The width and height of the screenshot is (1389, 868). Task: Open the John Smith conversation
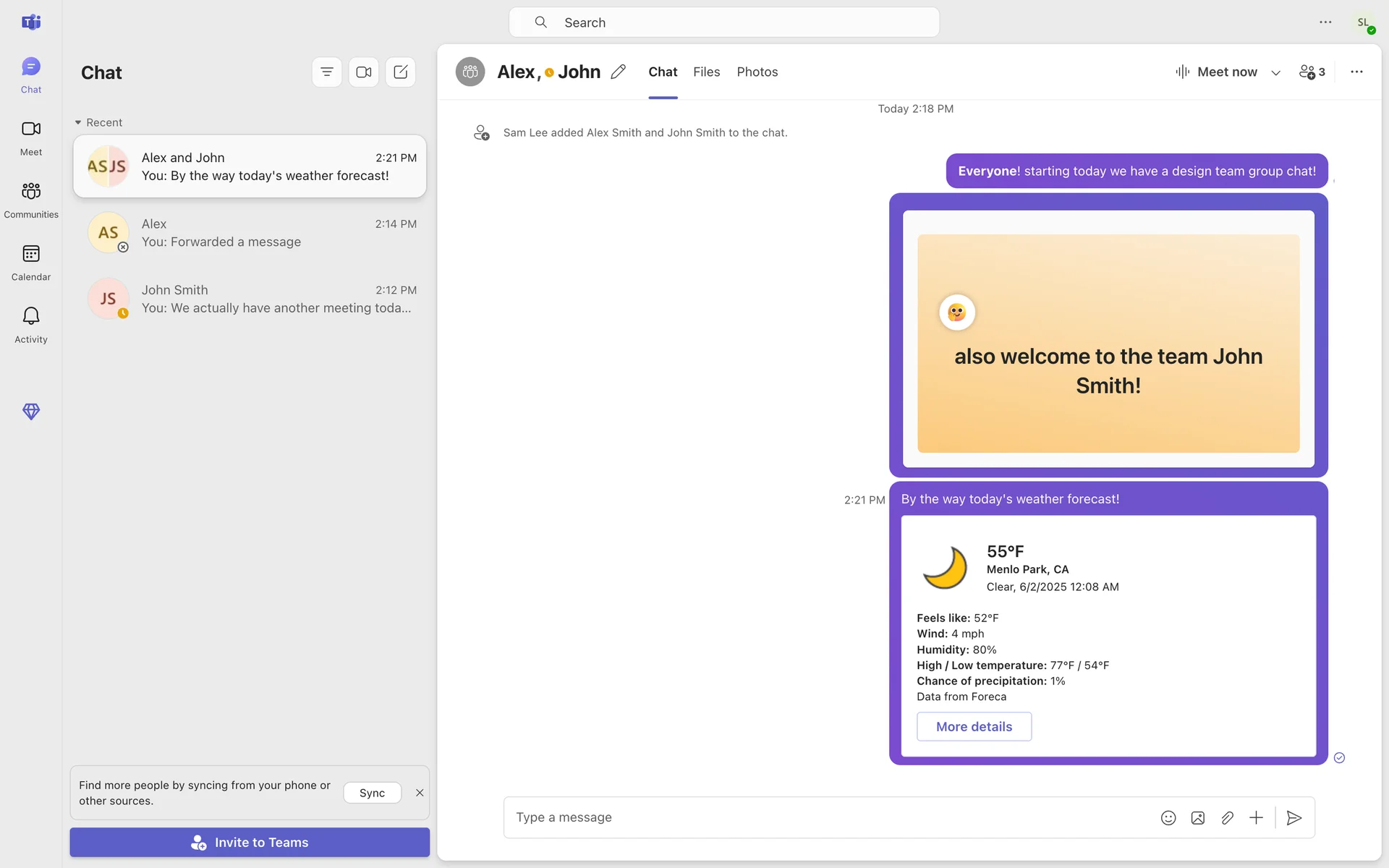(x=250, y=299)
